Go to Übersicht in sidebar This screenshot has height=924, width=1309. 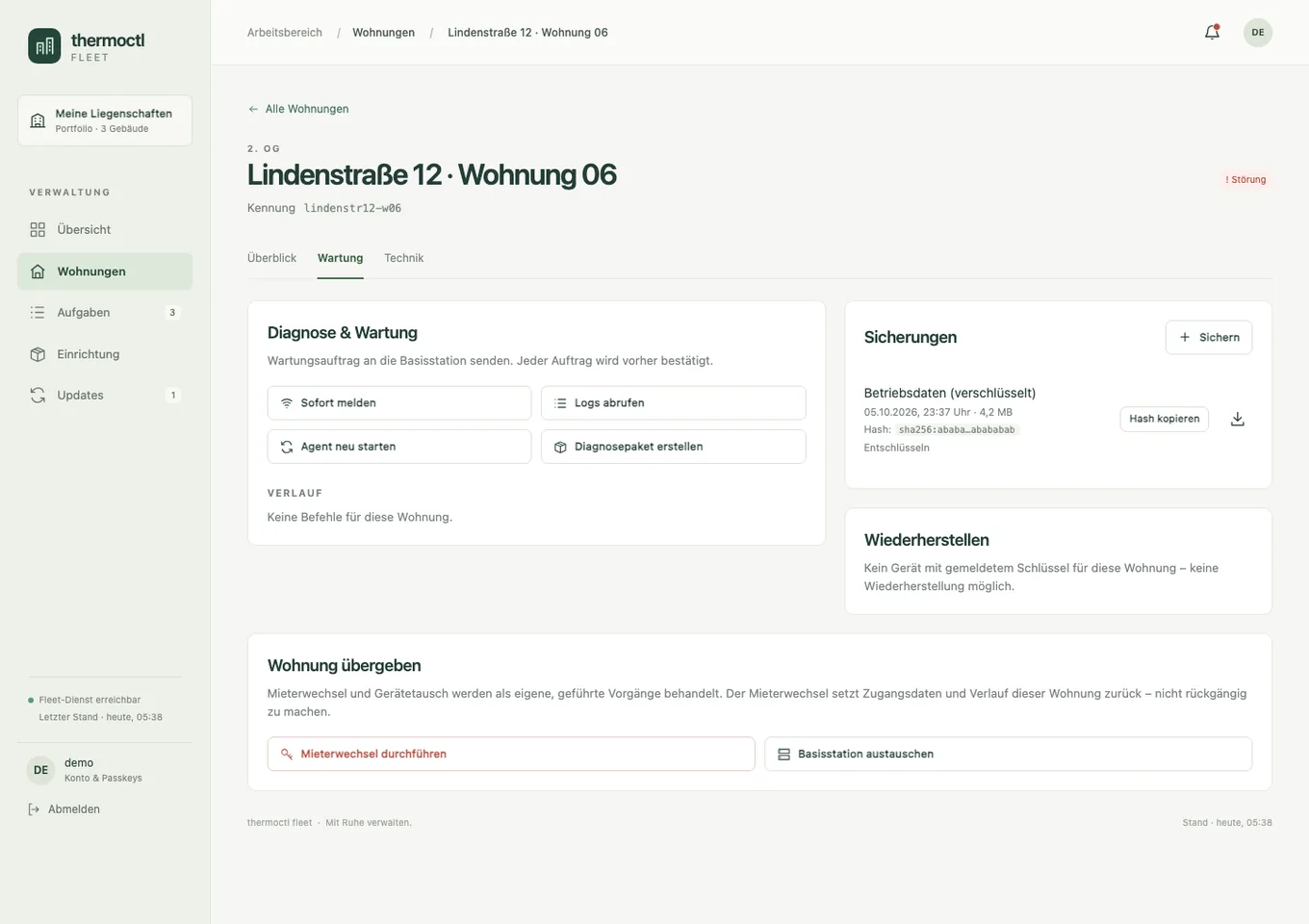pyautogui.click(x=105, y=230)
